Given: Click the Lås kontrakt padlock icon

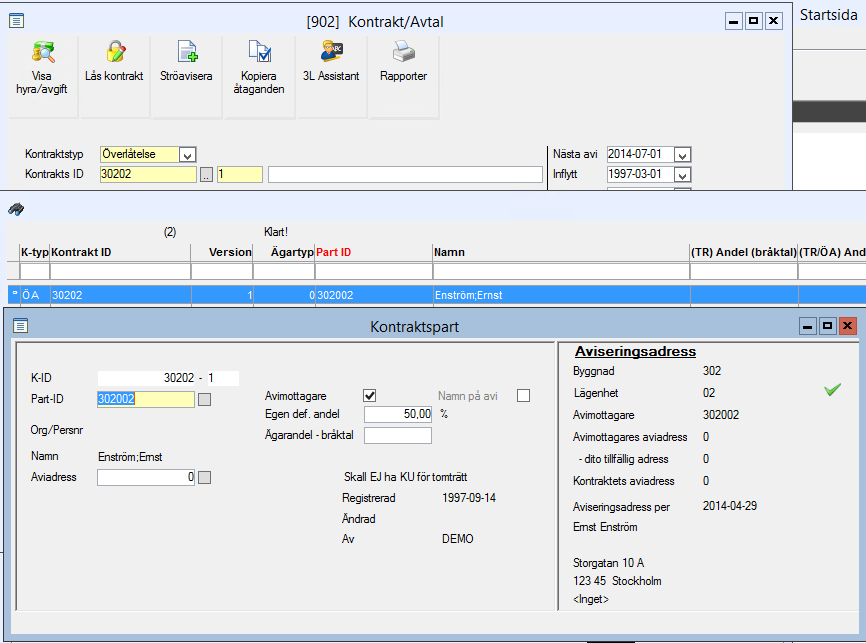Looking at the screenshot, I should 115,51.
